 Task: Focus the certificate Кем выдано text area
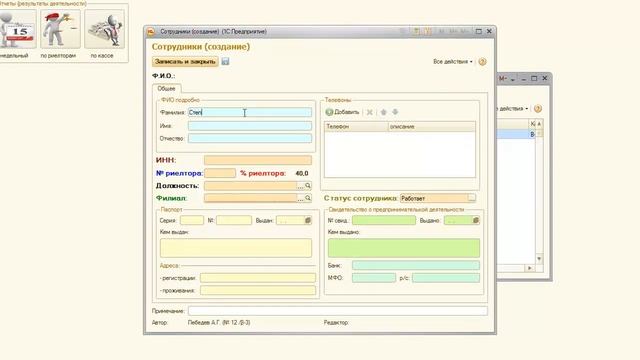(404, 248)
